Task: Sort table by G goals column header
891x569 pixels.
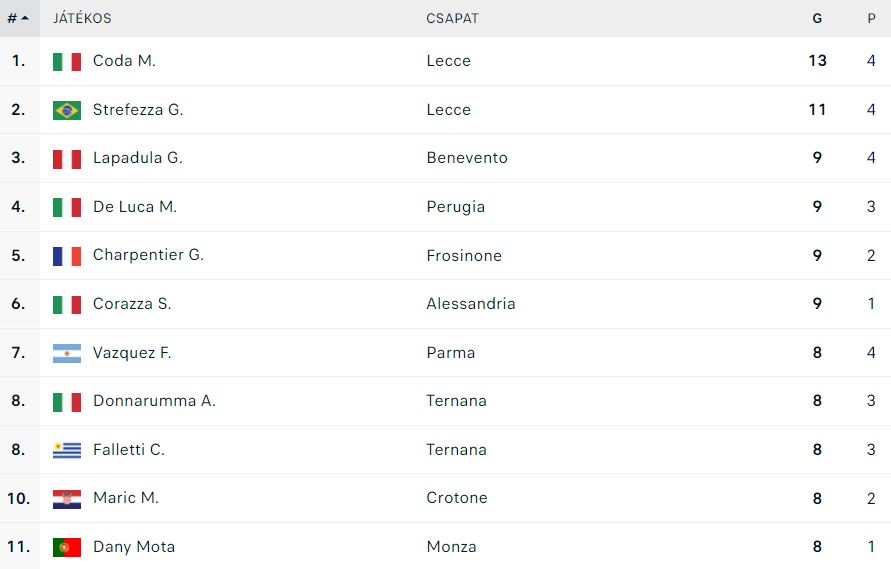Action: point(817,18)
